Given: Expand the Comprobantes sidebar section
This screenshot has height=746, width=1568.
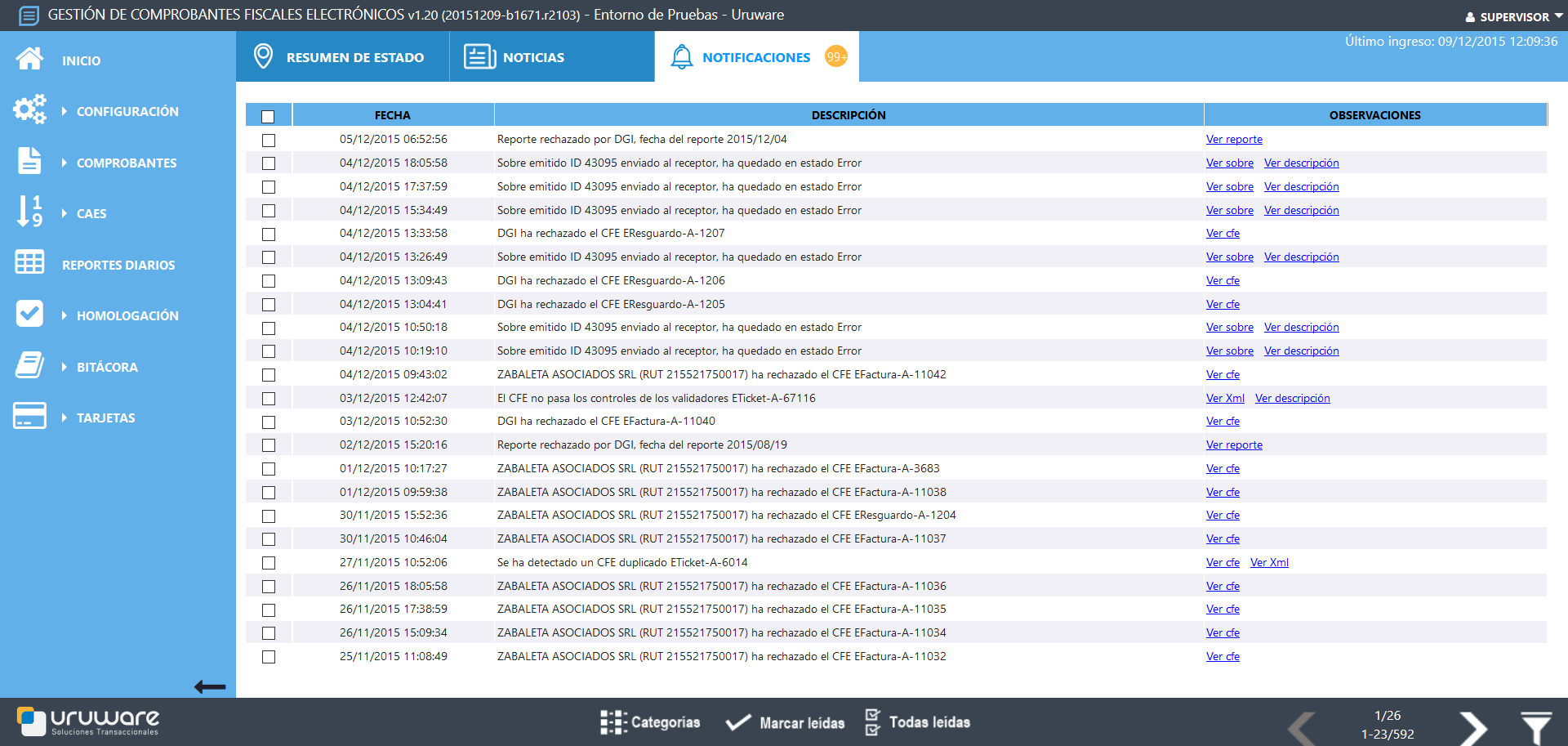Looking at the screenshot, I should coord(126,163).
